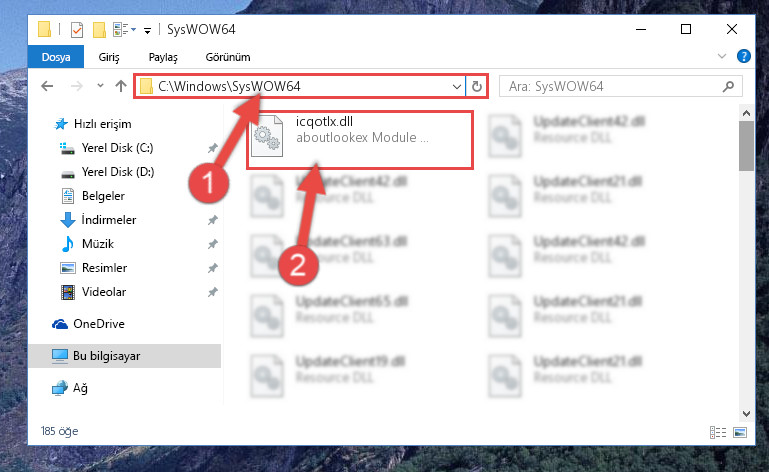Switch to large thumbnails view icon
The image size is (769, 472).
pyautogui.click(x=740, y=432)
